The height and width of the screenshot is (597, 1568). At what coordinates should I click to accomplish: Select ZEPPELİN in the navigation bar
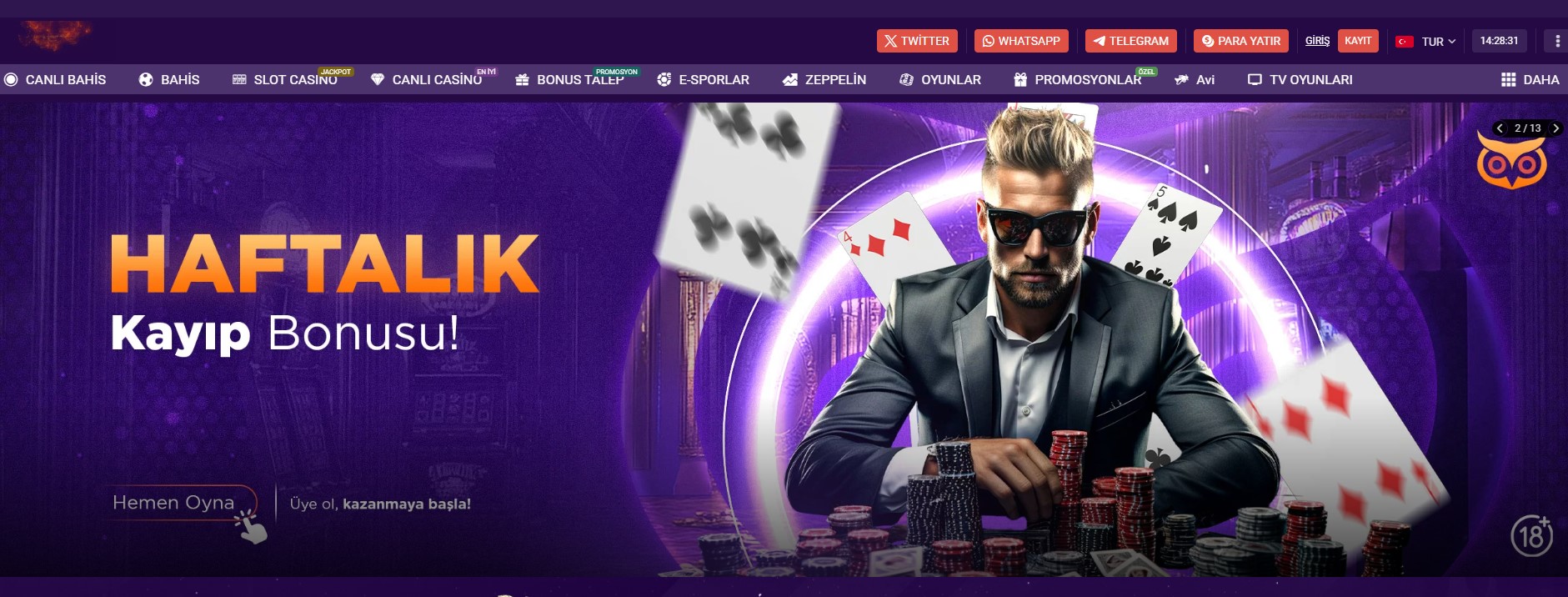click(824, 79)
